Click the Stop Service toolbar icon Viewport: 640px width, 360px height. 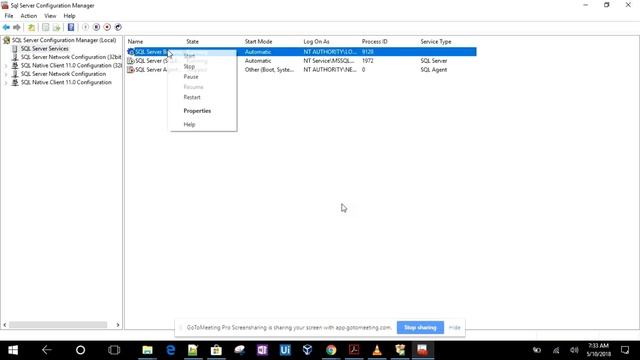click(107, 27)
